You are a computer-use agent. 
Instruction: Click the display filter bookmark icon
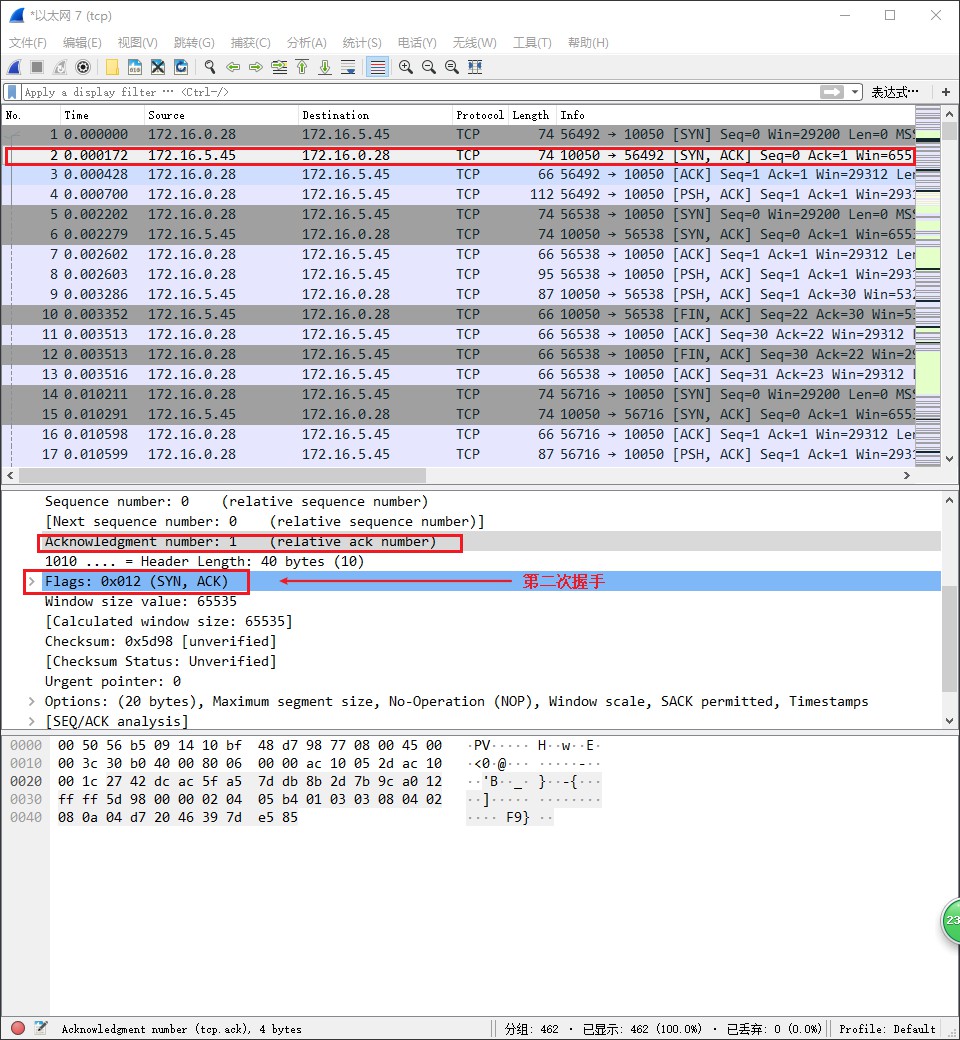(12, 92)
